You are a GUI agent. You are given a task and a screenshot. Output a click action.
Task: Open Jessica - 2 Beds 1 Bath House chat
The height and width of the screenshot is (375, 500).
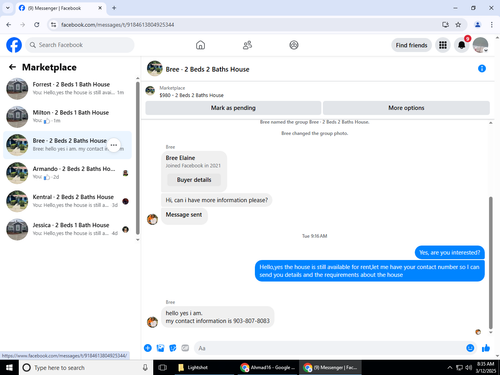point(68,229)
